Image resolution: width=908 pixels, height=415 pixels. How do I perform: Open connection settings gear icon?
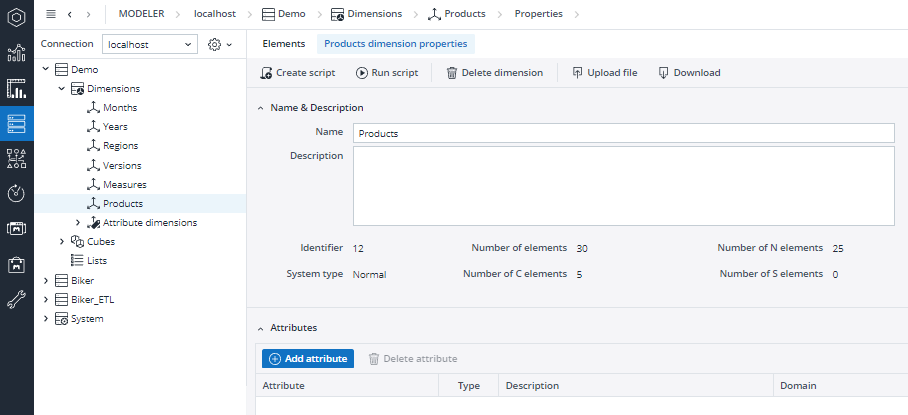220,44
